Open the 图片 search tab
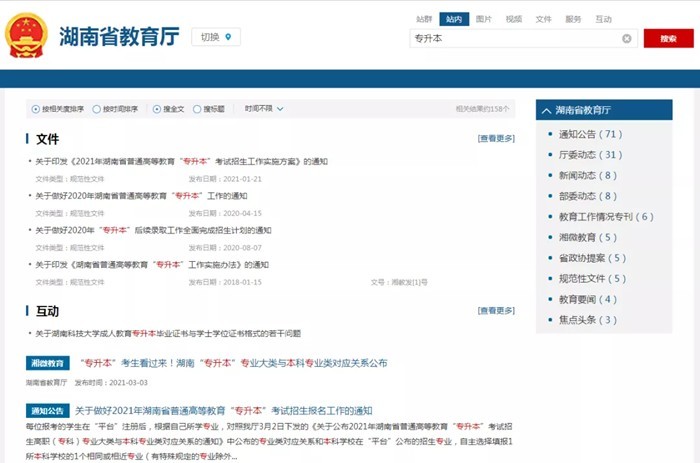This screenshot has width=700, height=463. (484, 19)
